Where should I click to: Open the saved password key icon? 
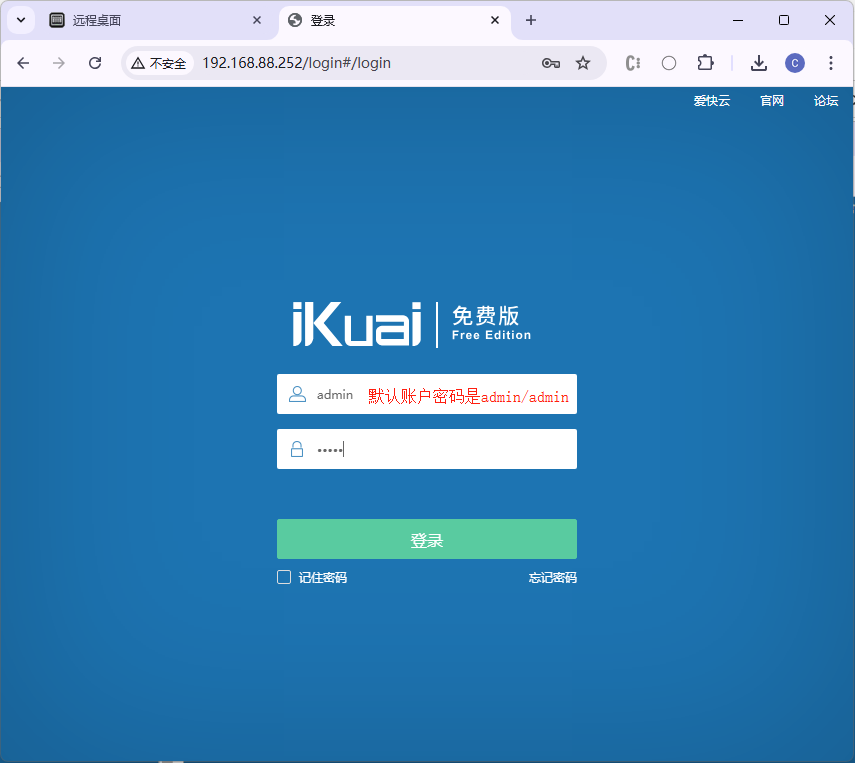pyautogui.click(x=551, y=63)
